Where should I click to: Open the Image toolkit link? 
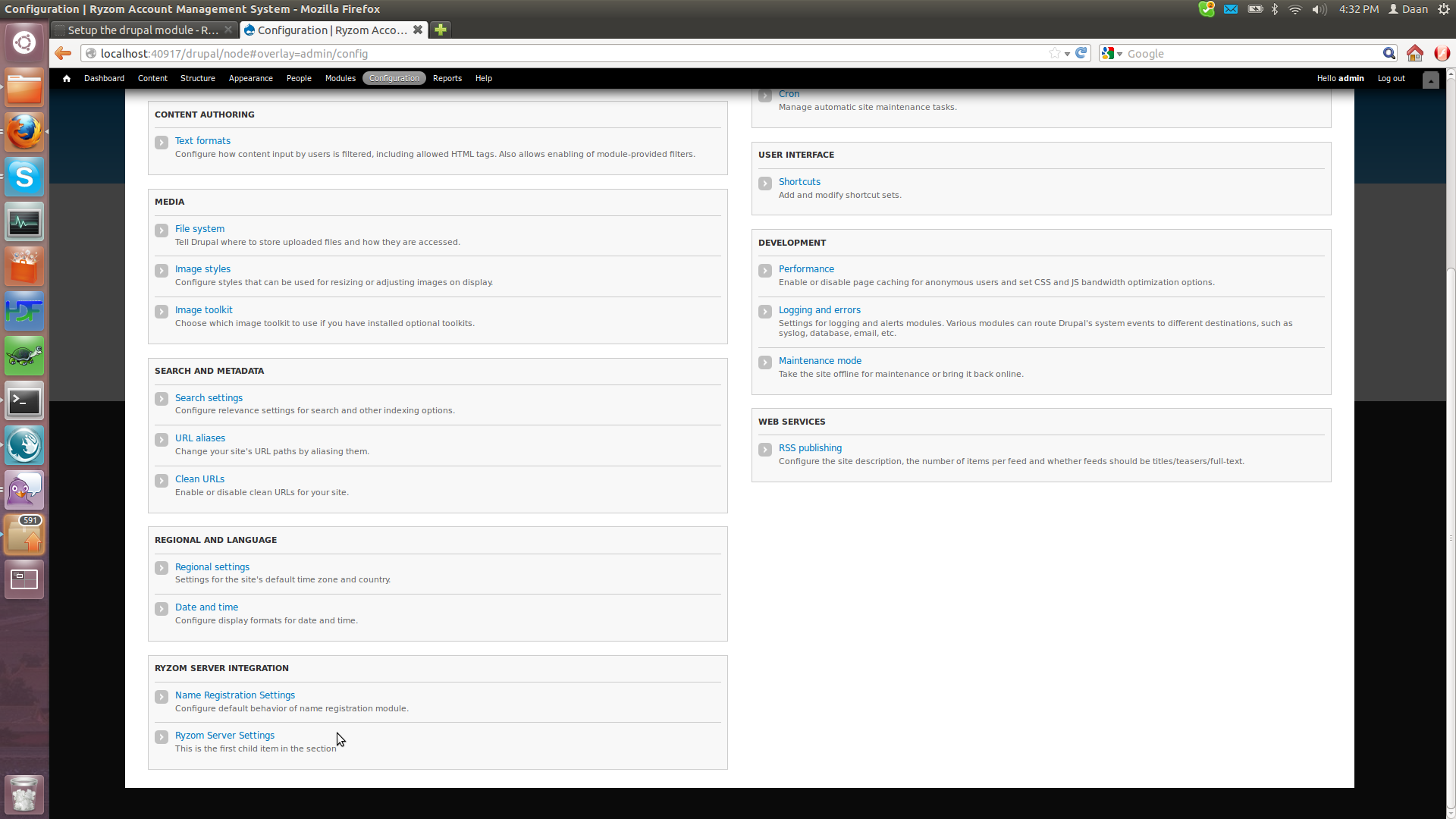click(203, 309)
